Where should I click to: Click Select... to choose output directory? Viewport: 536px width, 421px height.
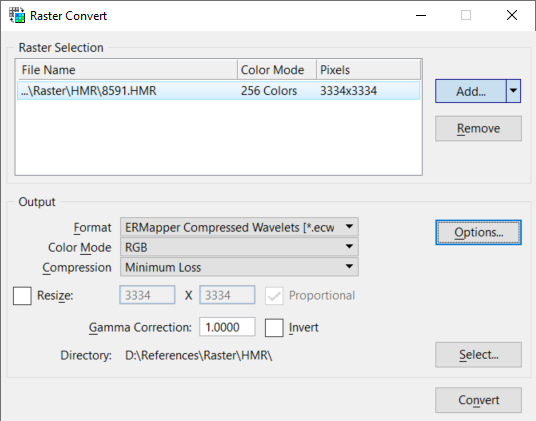click(478, 355)
